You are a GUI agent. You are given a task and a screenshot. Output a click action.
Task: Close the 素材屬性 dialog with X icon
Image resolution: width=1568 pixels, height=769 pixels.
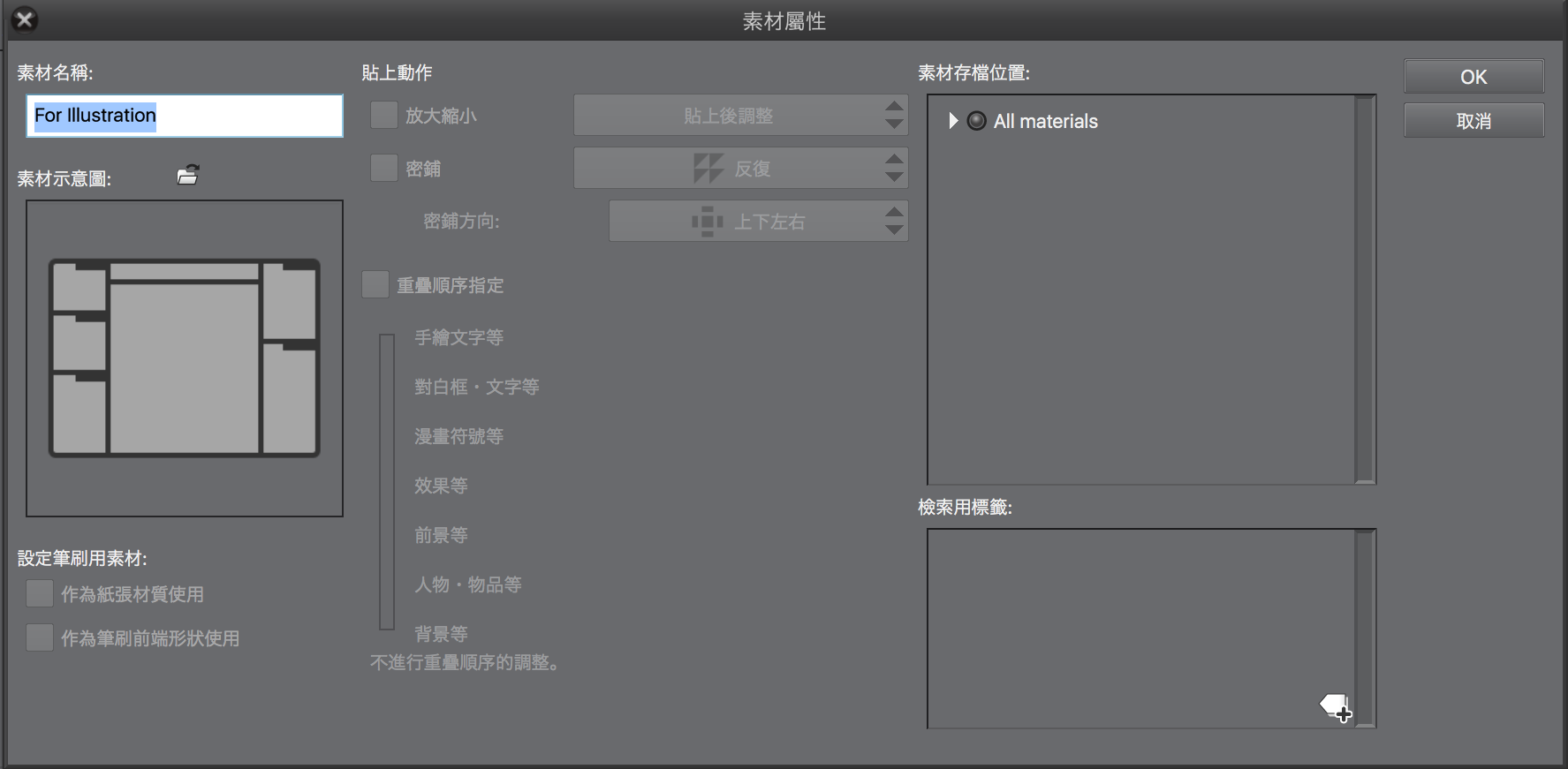[x=25, y=19]
